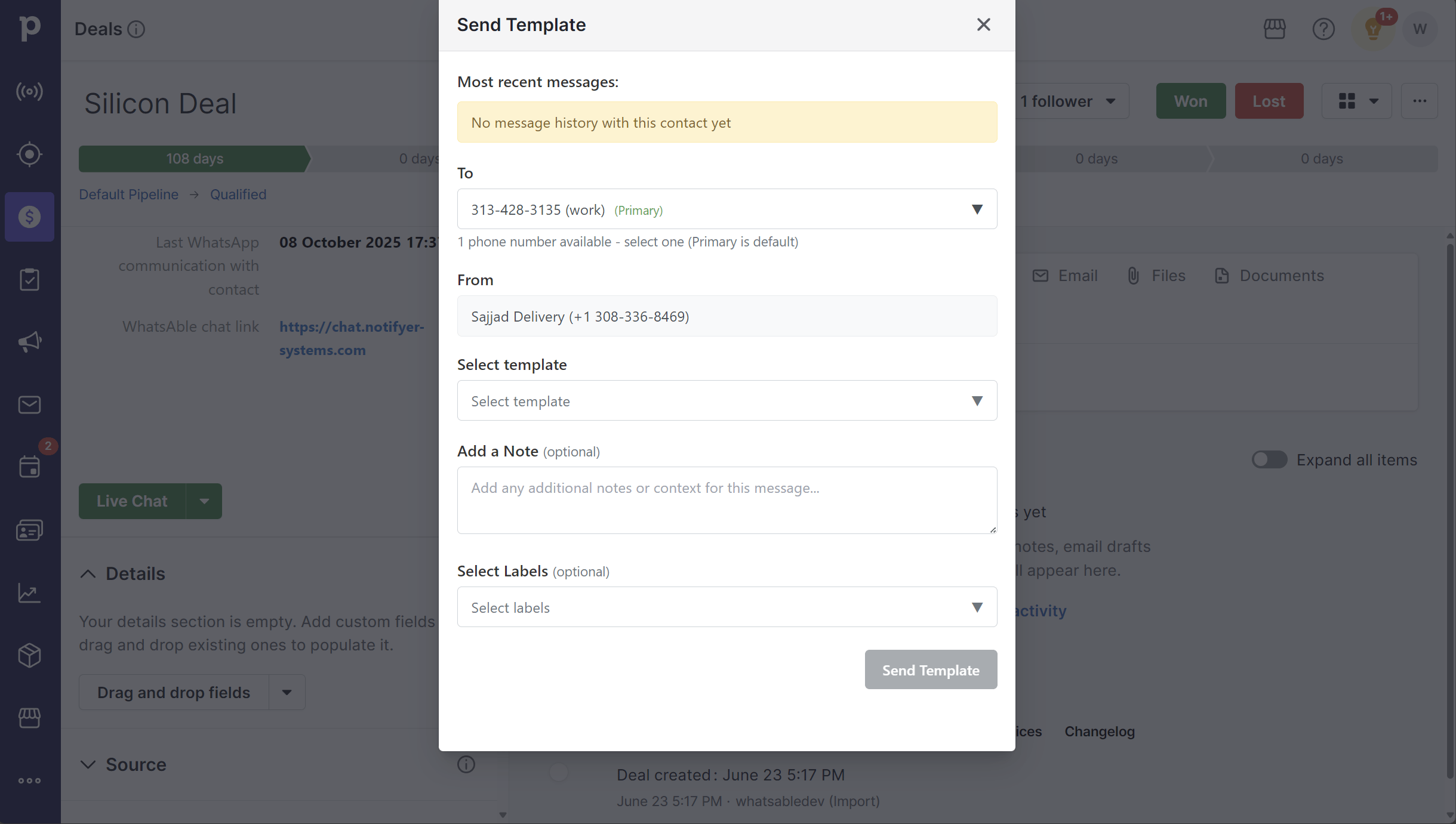Click the Live Chat button
The width and height of the screenshot is (1456, 824).
tap(132, 501)
